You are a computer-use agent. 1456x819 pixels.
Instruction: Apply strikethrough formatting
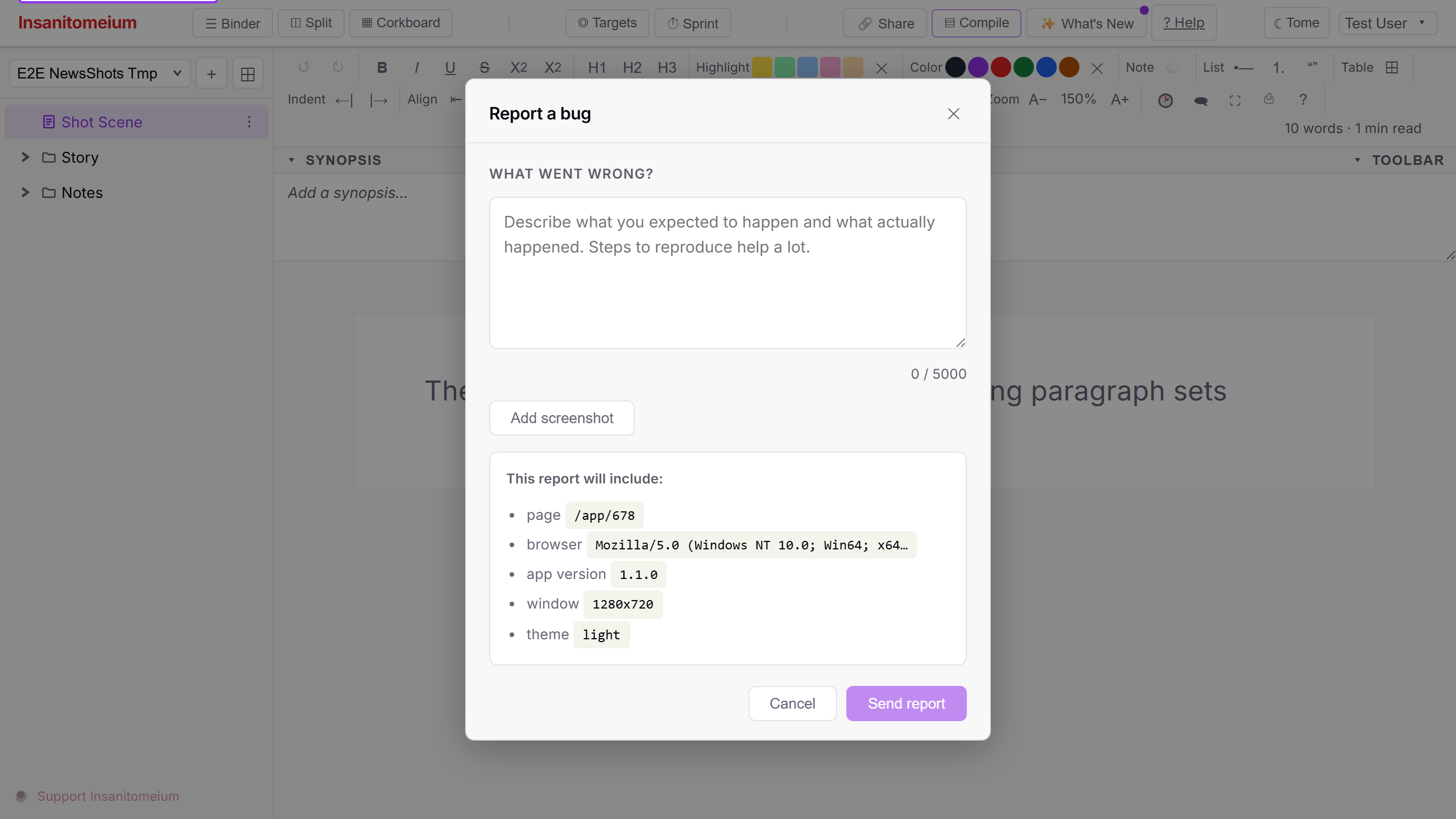tap(484, 68)
